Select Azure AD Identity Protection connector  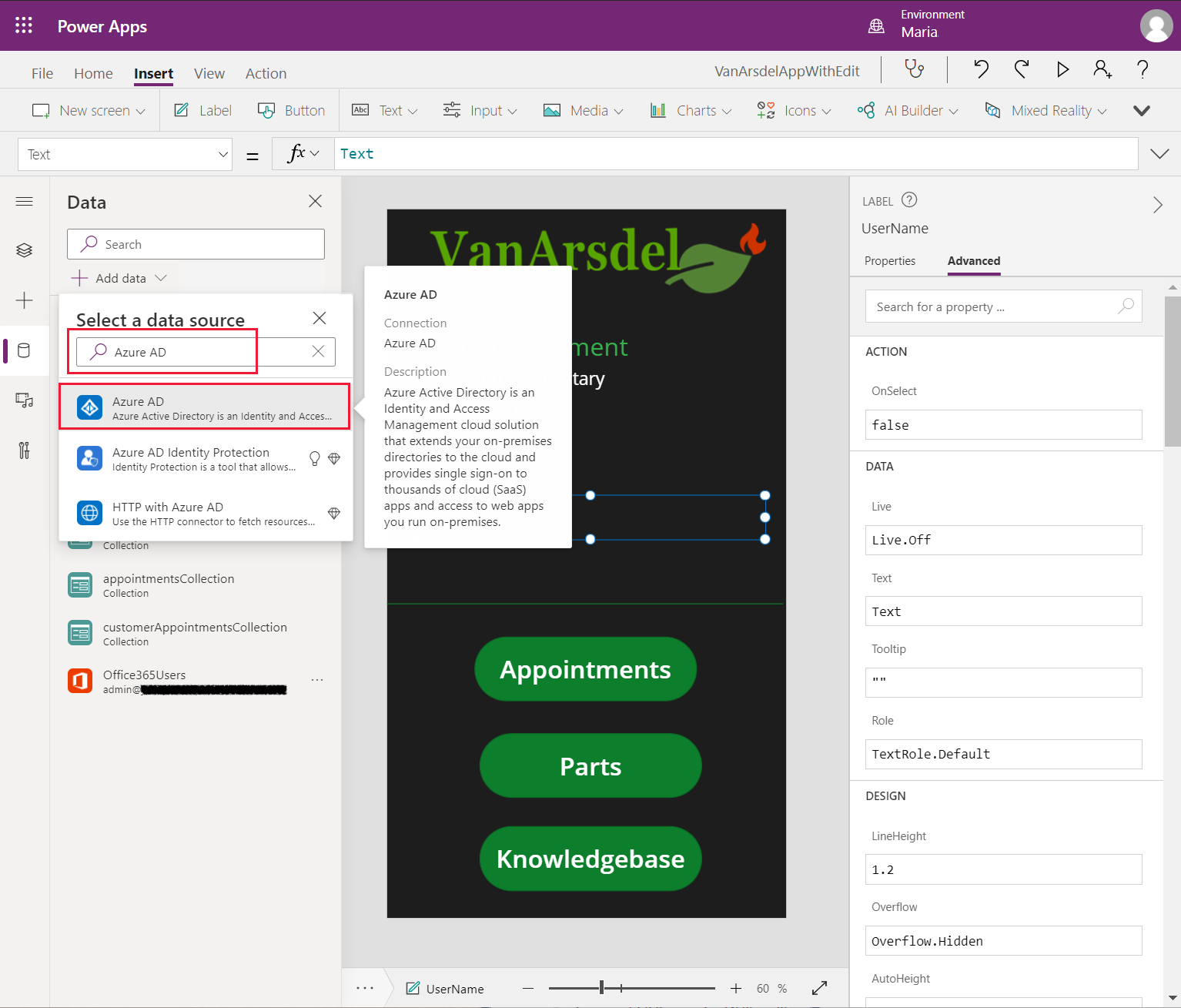point(205,459)
